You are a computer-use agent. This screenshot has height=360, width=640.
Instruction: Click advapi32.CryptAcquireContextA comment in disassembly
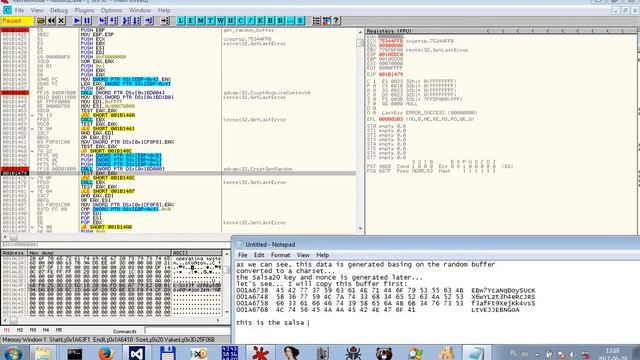pos(267,93)
